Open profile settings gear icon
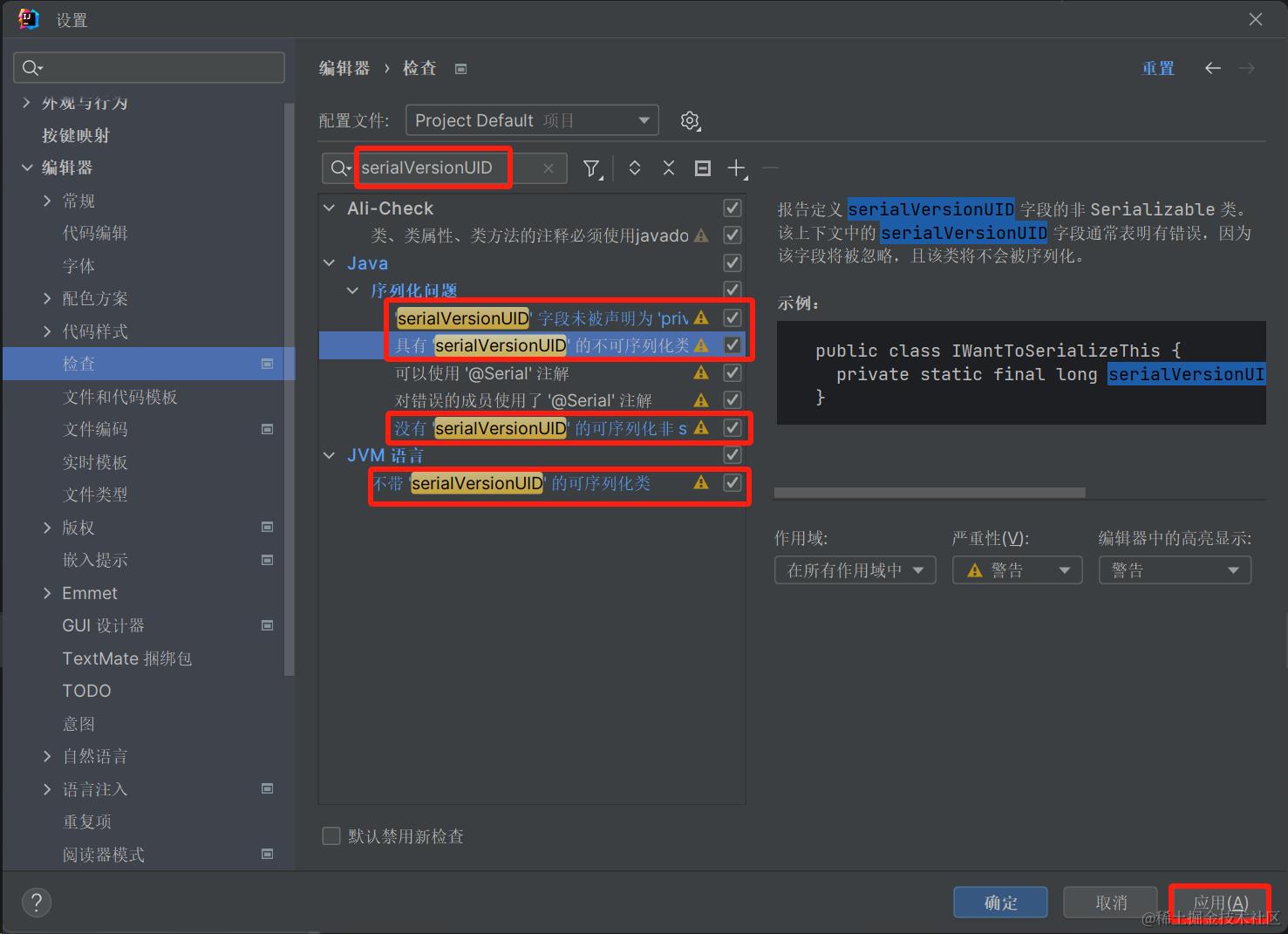 coord(690,120)
